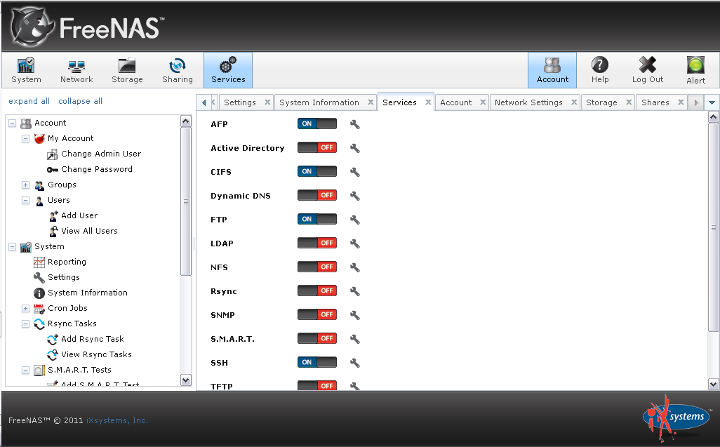Turn on the Active Directory switch
This screenshot has height=447, width=720.
317,147
